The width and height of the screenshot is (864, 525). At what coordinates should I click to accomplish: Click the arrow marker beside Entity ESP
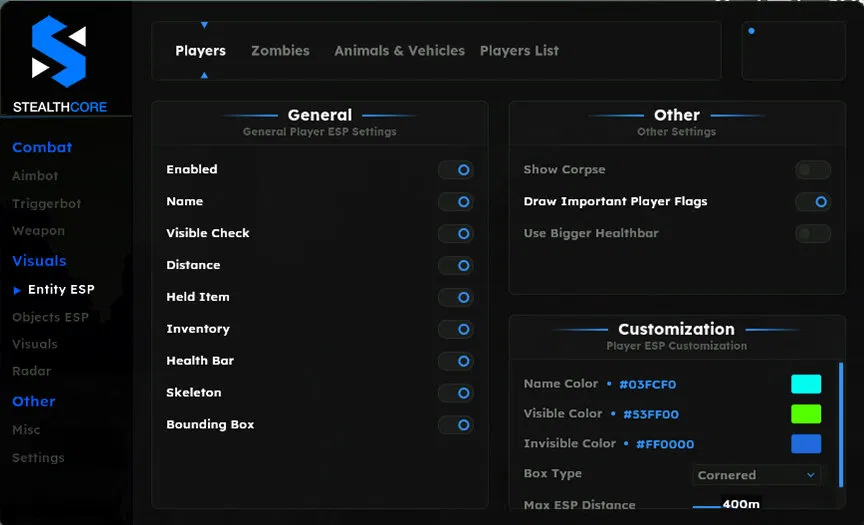pos(17,290)
